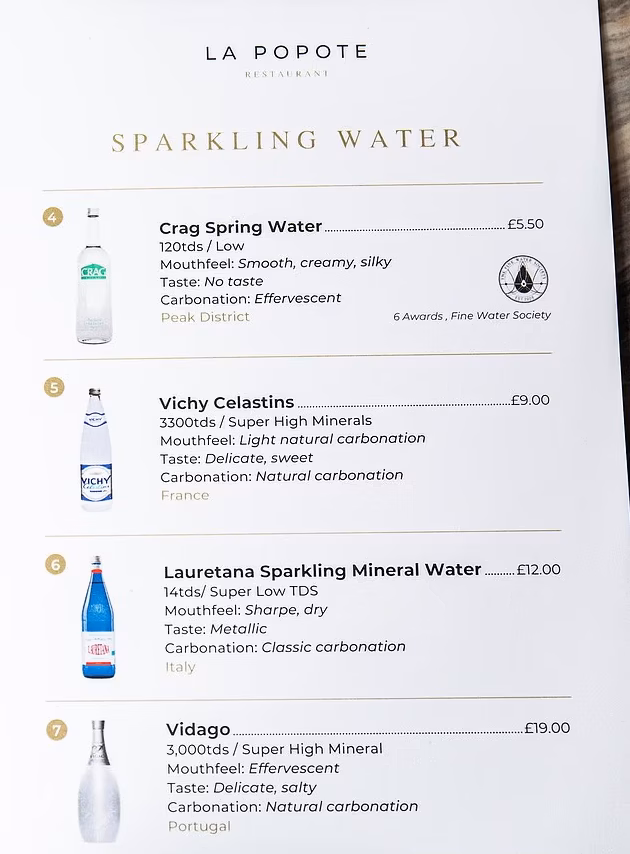The width and height of the screenshot is (630, 854).
Task: Click the 6 Awards Fine Water Society text
Action: (x=472, y=316)
